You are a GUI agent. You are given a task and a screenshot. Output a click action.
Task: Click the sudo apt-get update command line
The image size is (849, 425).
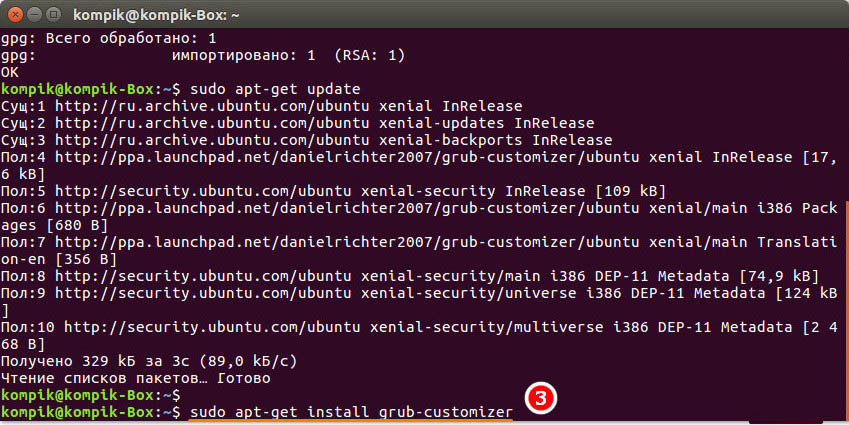tap(275, 89)
